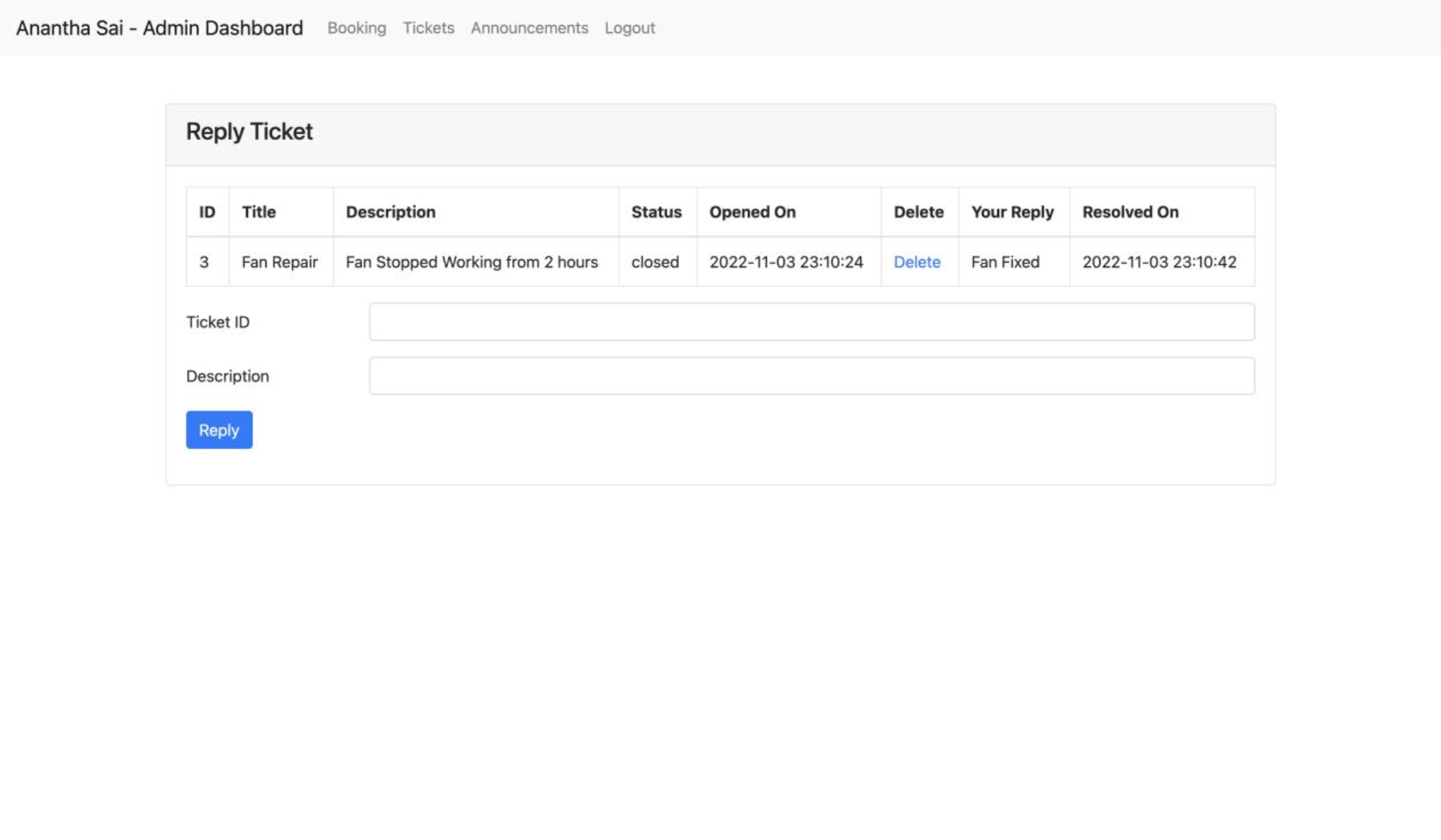Image resolution: width=1441 pixels, height=840 pixels.
Task: Focus the Description input field
Action: [812, 376]
